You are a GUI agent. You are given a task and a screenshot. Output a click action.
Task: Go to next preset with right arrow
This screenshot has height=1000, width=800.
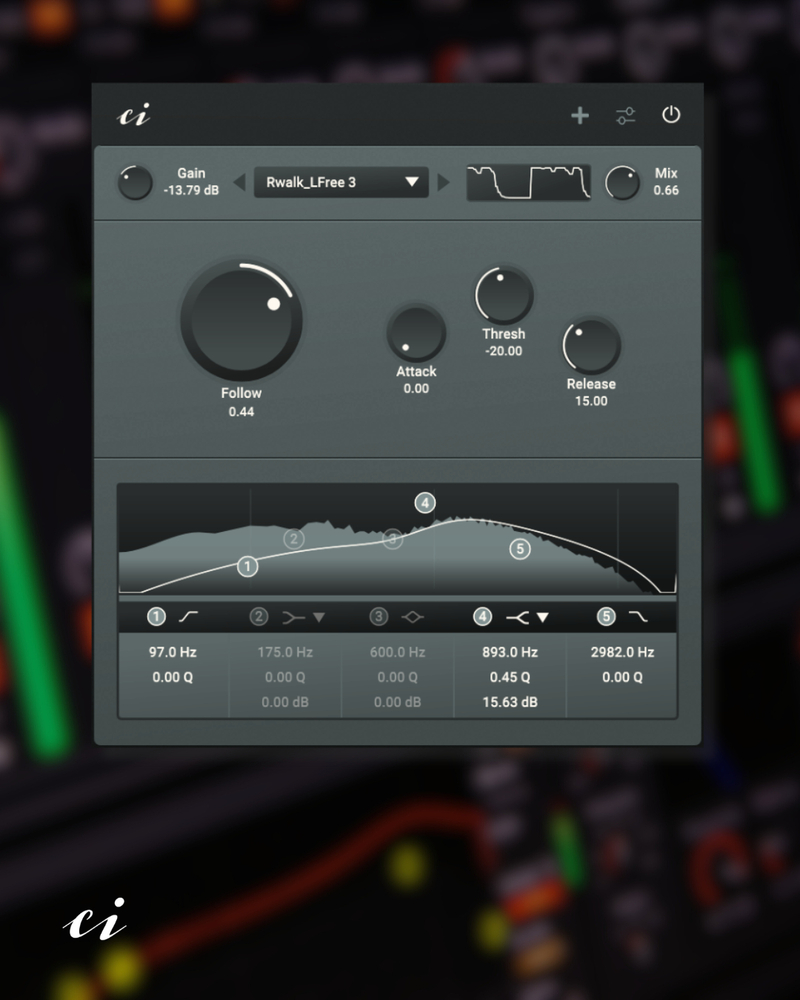click(x=443, y=182)
